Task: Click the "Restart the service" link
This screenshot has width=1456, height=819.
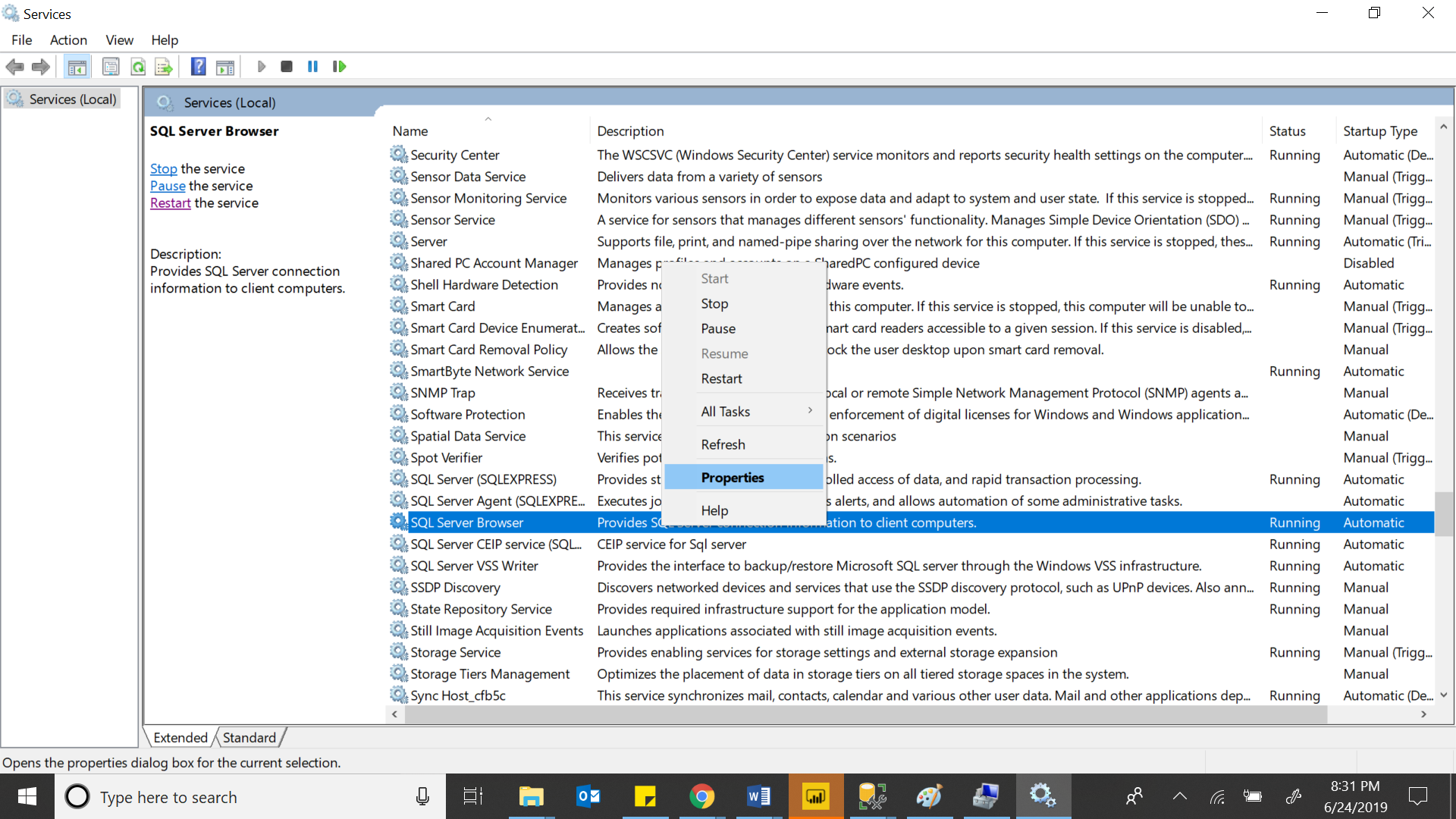Action: point(170,202)
